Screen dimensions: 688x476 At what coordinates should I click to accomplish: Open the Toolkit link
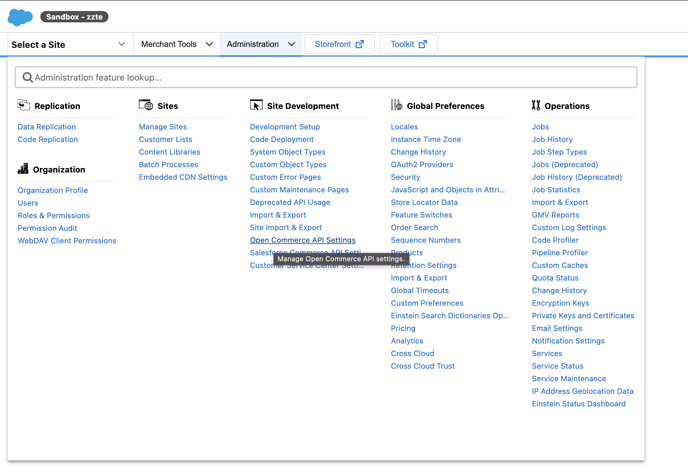click(408, 44)
